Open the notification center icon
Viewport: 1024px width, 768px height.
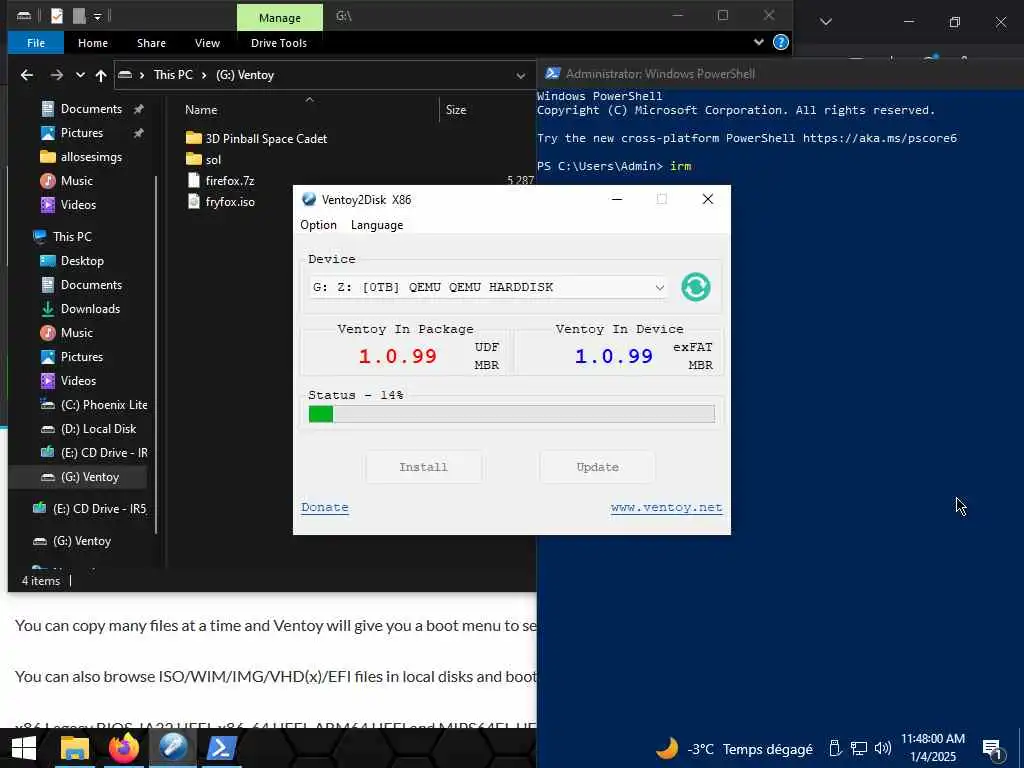tap(992, 749)
